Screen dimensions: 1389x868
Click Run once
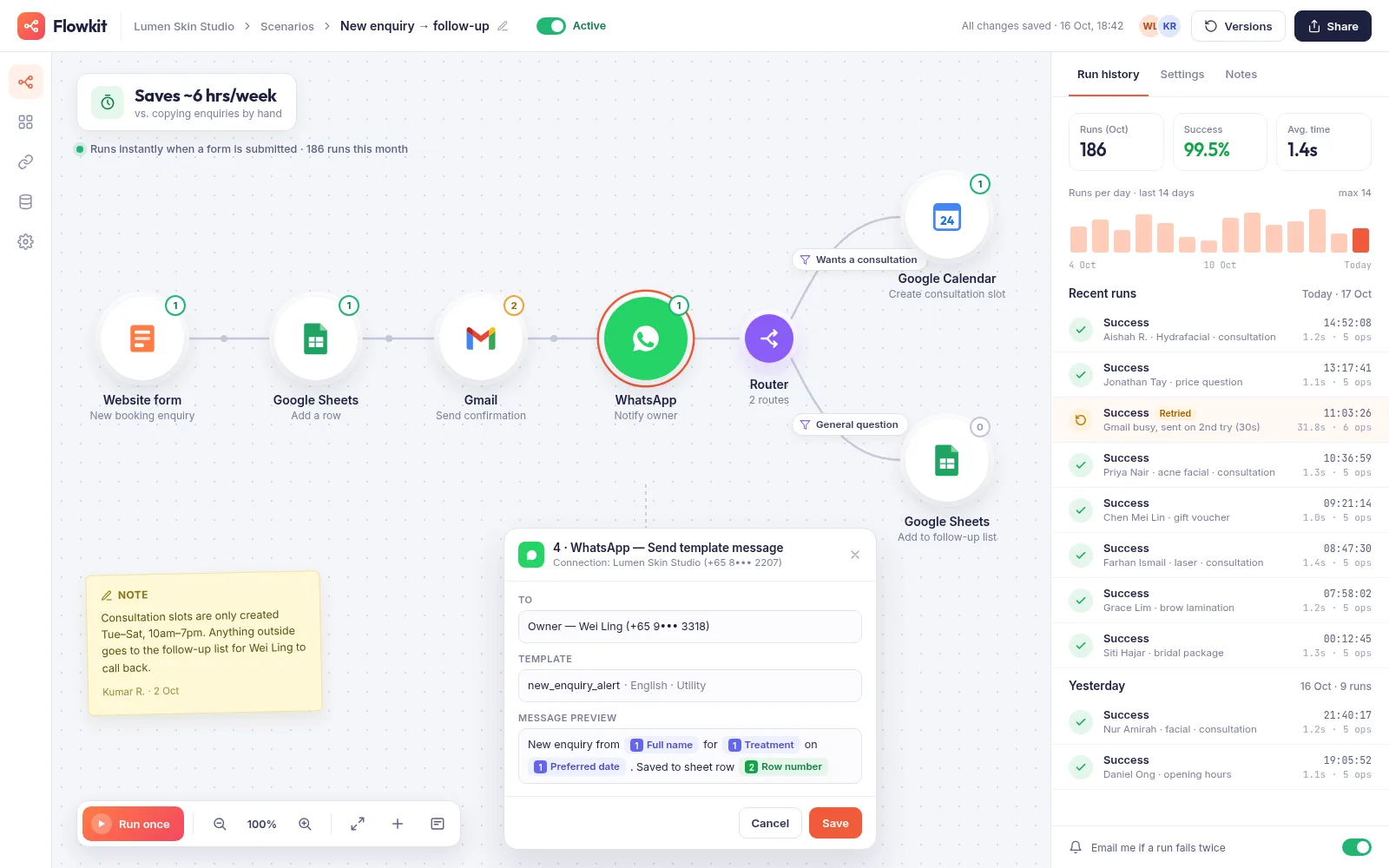133,824
